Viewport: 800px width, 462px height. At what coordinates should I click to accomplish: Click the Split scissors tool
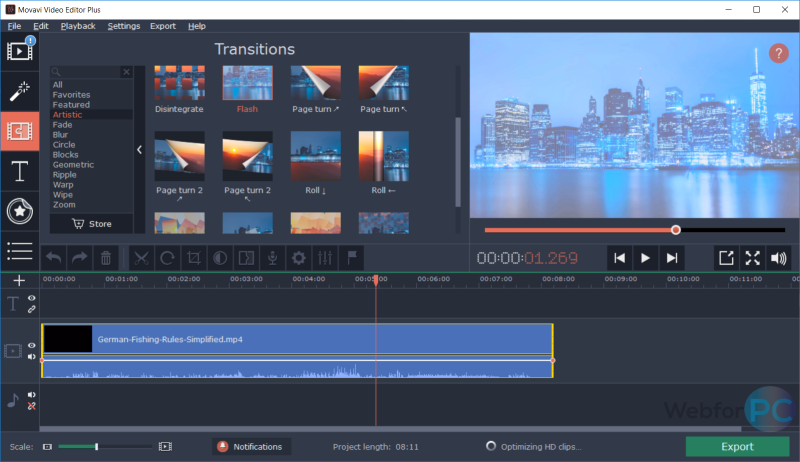pyautogui.click(x=141, y=257)
